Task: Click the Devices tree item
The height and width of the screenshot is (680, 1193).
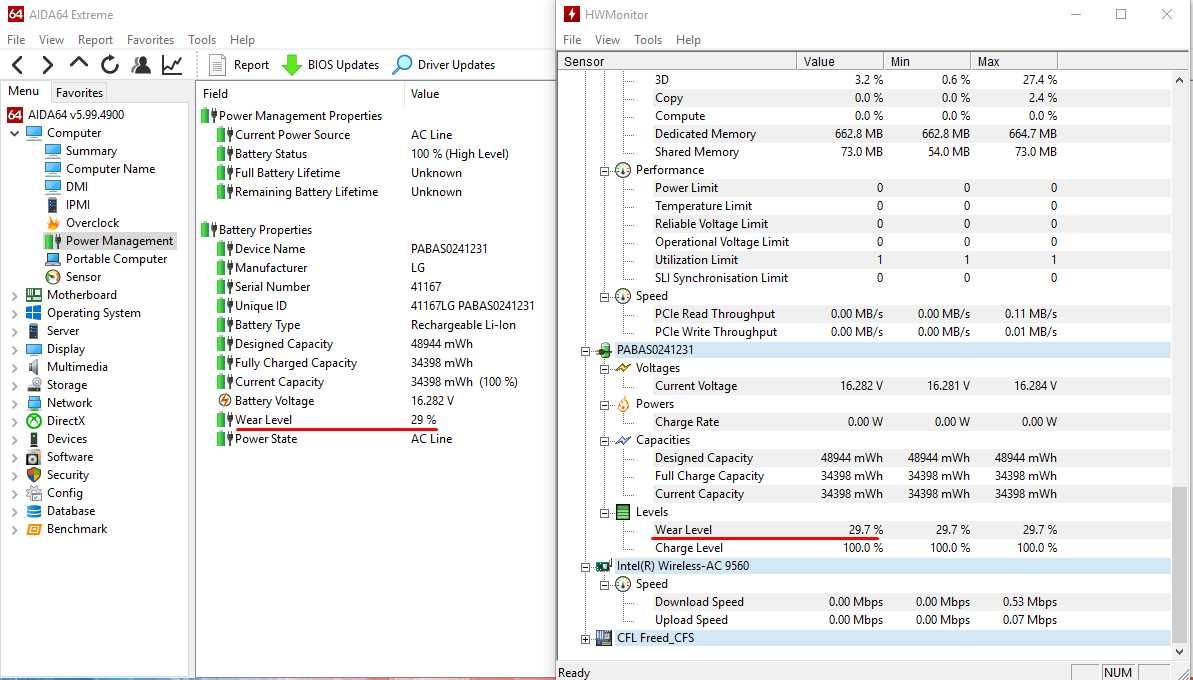Action: (66, 439)
